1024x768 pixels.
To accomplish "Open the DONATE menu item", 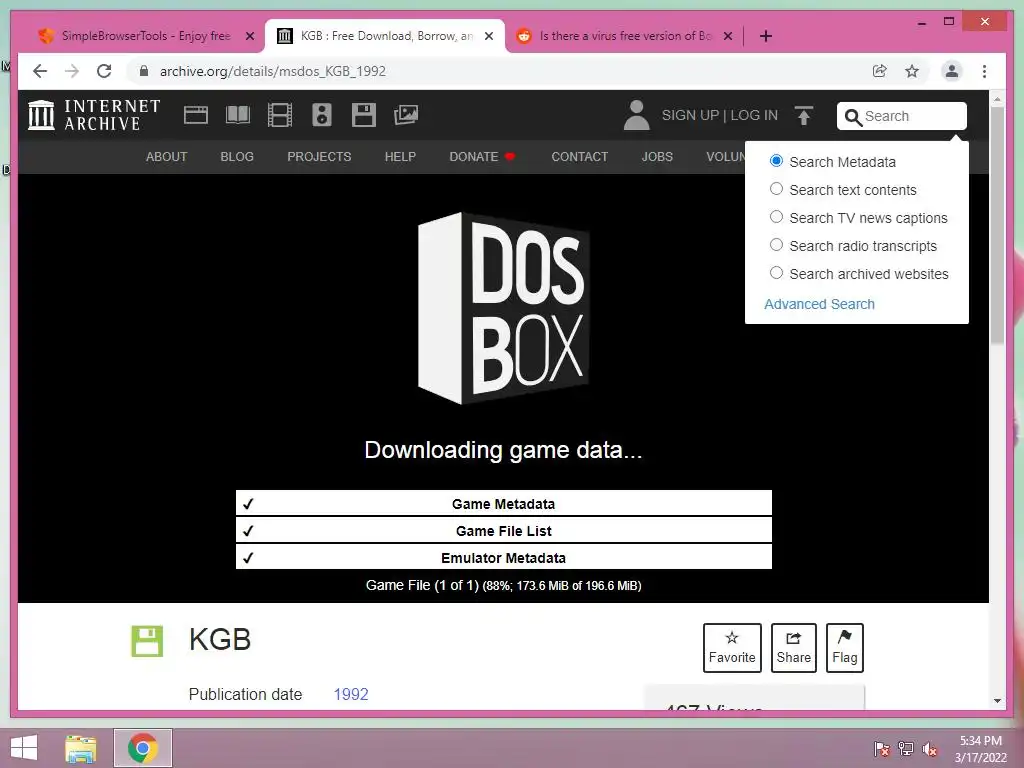I will [x=482, y=157].
